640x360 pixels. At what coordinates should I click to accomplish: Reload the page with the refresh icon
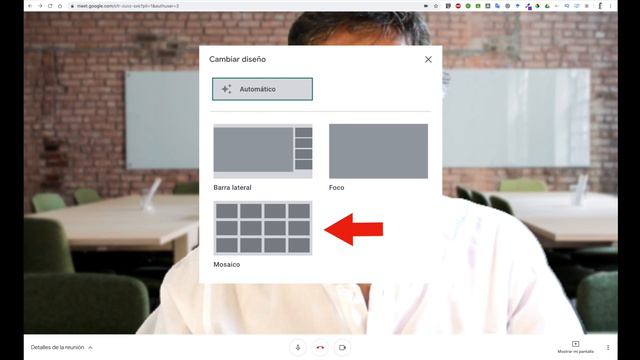(x=50, y=6)
